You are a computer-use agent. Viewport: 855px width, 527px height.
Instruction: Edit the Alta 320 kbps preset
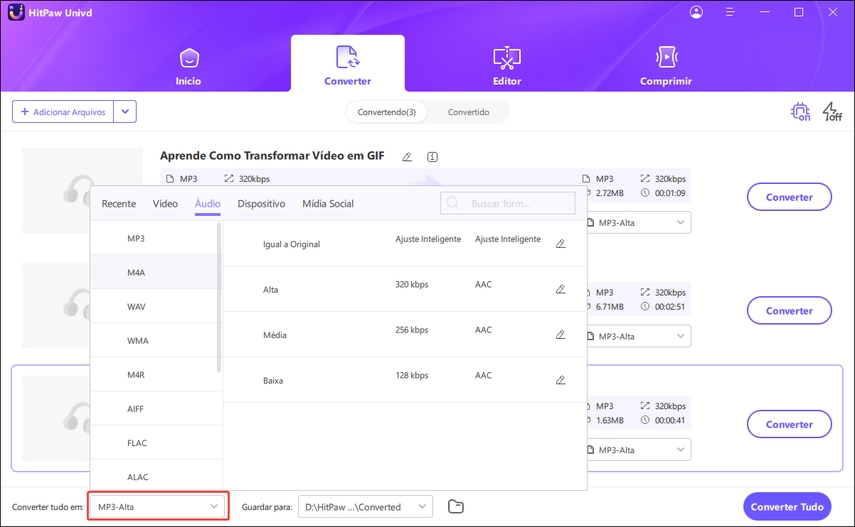(560, 289)
